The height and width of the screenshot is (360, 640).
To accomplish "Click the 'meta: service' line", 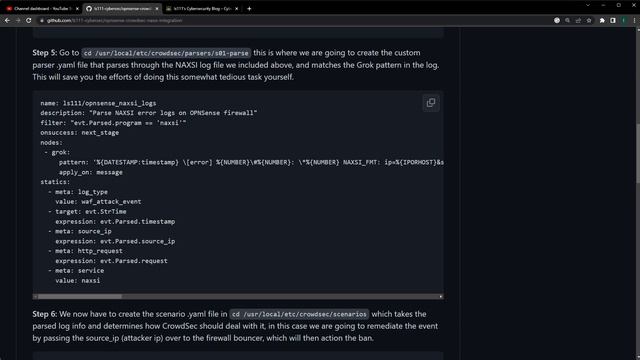I will click(76, 271).
